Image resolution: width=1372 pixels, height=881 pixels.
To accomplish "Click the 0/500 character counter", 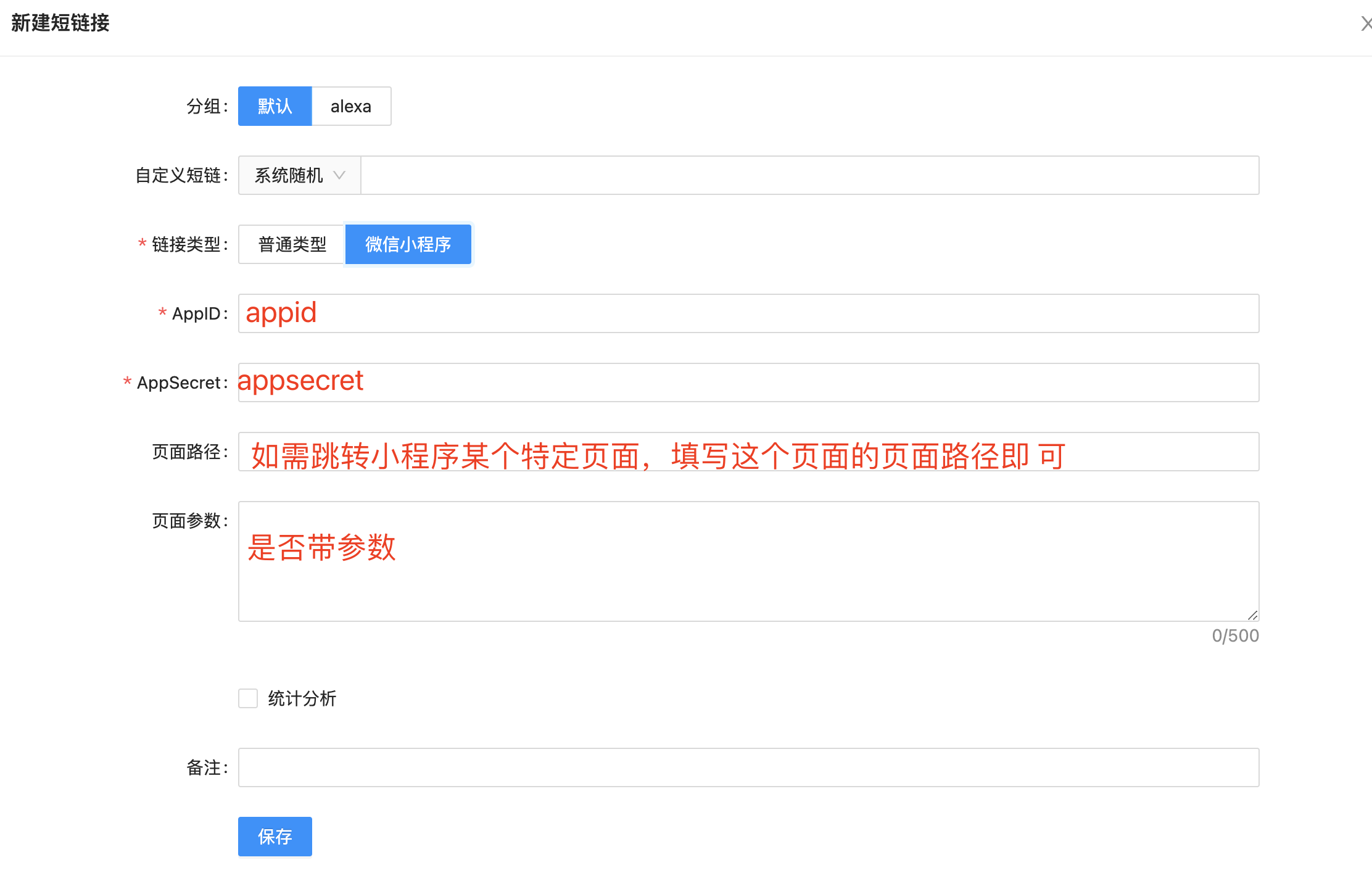I will (1235, 635).
